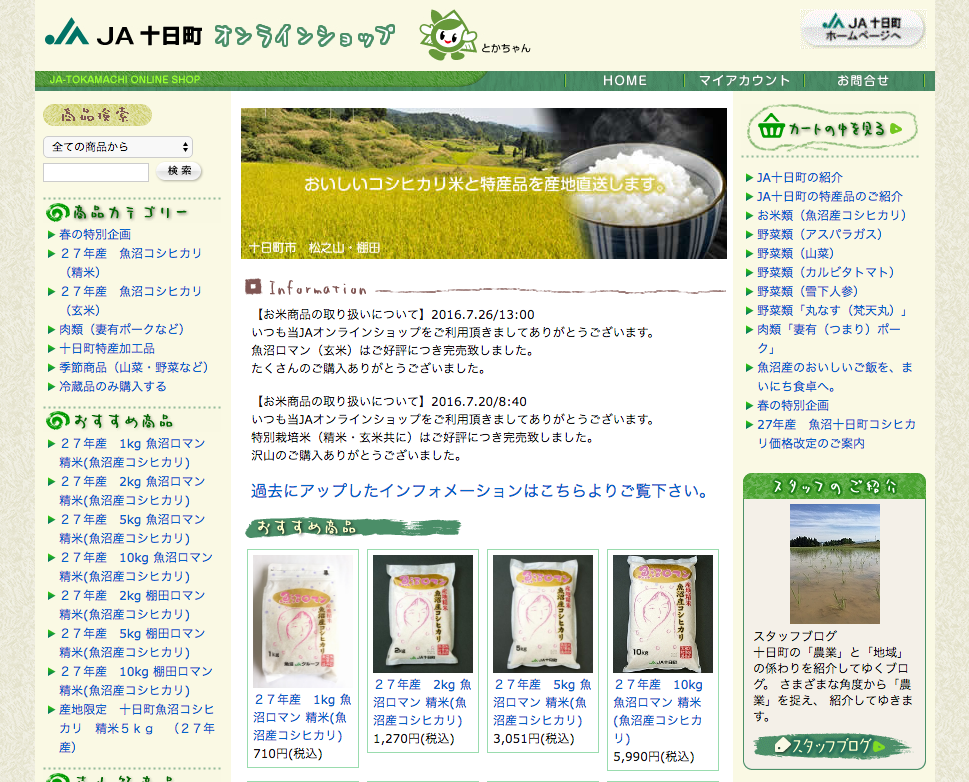Open 野菜類「丸なす（梵天丸）」 link

coord(834,310)
